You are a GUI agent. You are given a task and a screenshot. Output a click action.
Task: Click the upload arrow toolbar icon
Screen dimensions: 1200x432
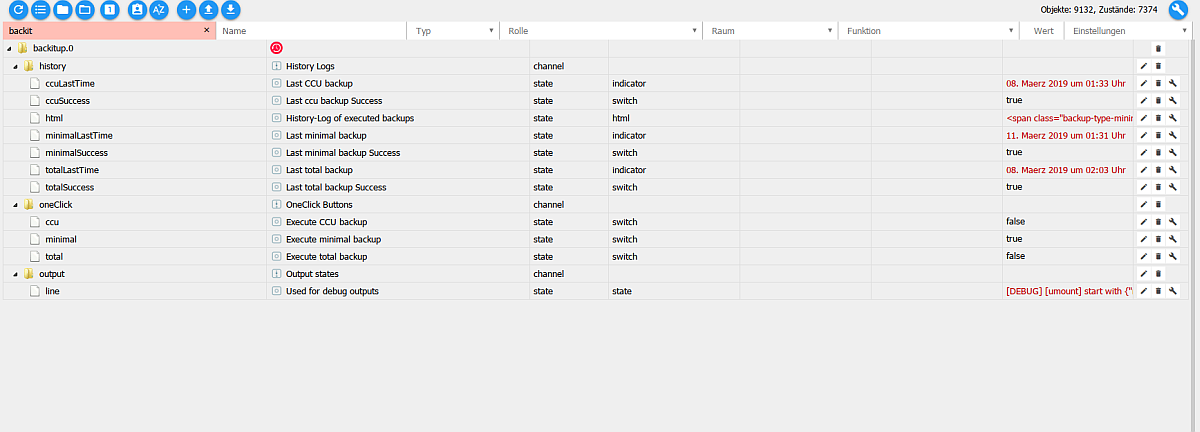coord(208,10)
